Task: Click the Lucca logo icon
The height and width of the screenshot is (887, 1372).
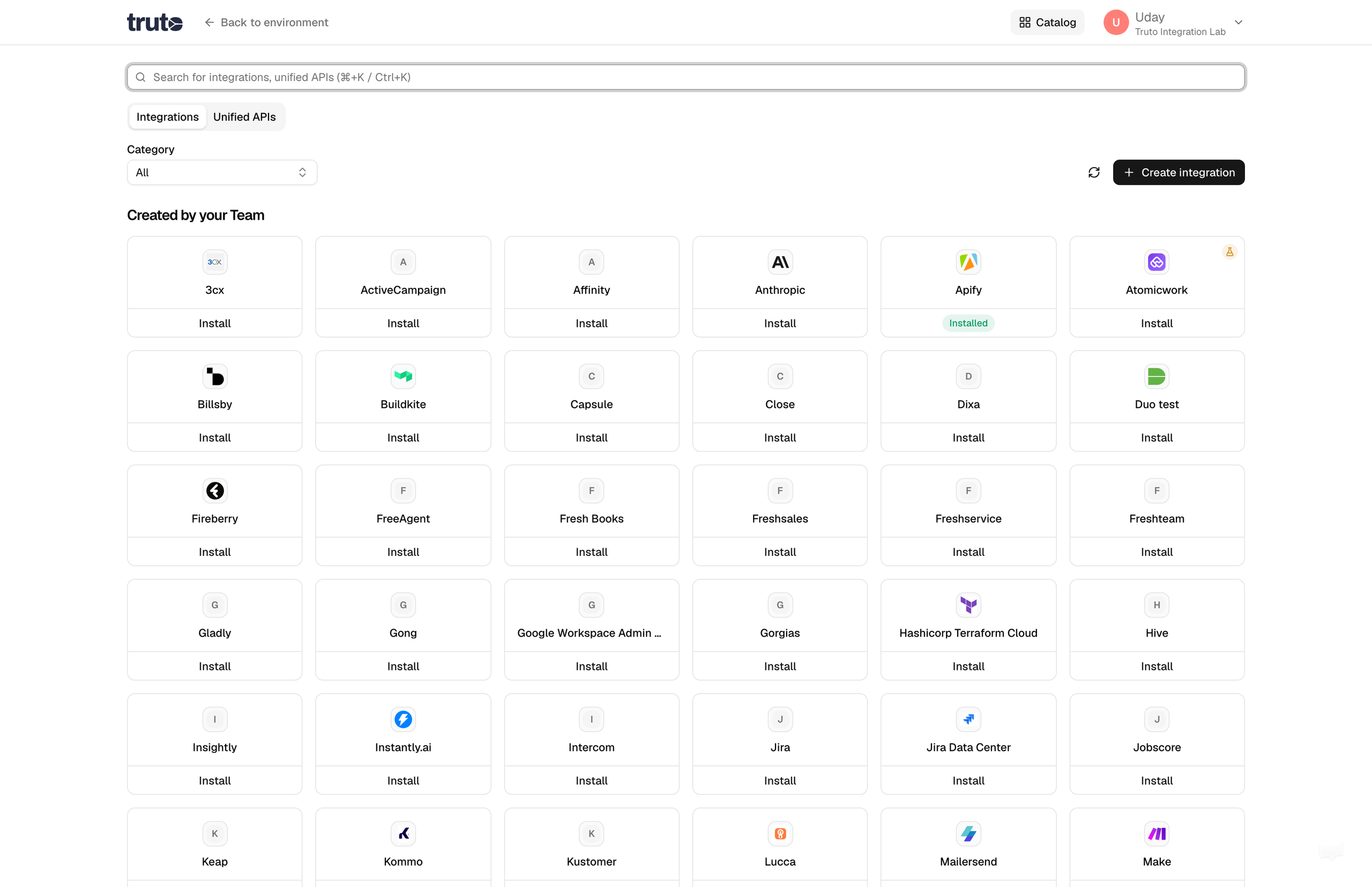Action: click(780, 833)
